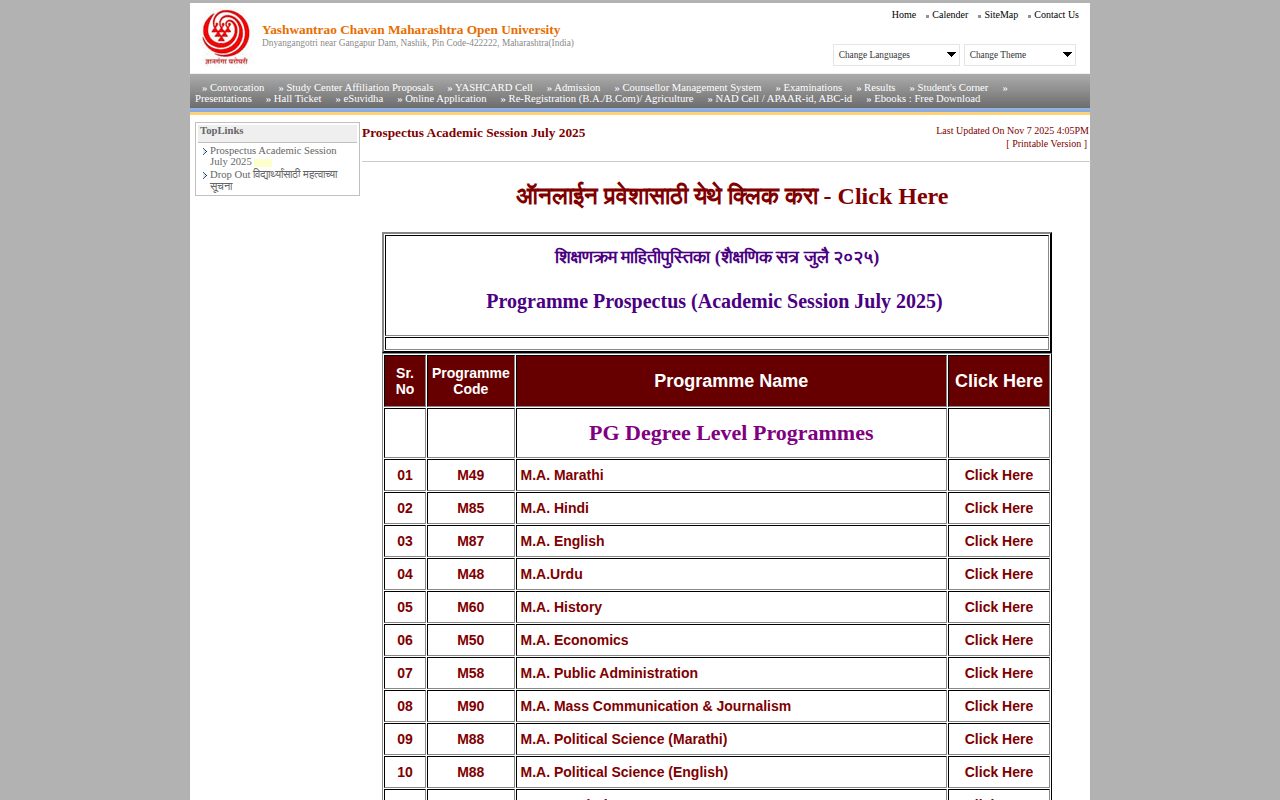Open the Presentations menu item
Image resolution: width=1280 pixels, height=800 pixels.
(x=223, y=99)
